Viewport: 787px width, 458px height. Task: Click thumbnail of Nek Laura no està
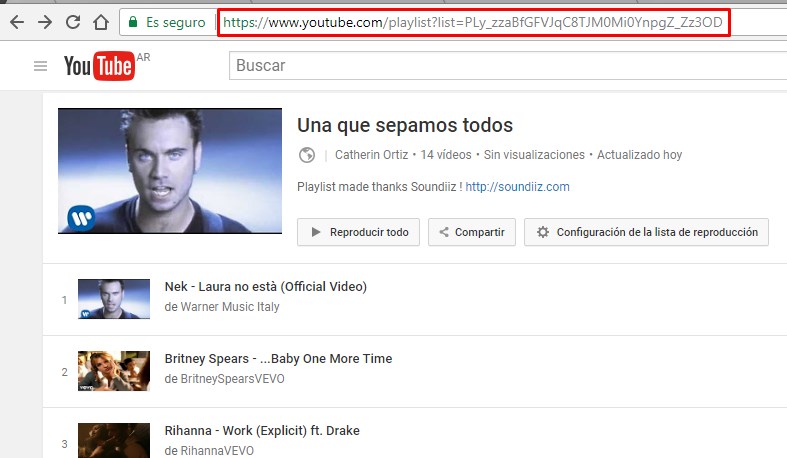[114, 299]
